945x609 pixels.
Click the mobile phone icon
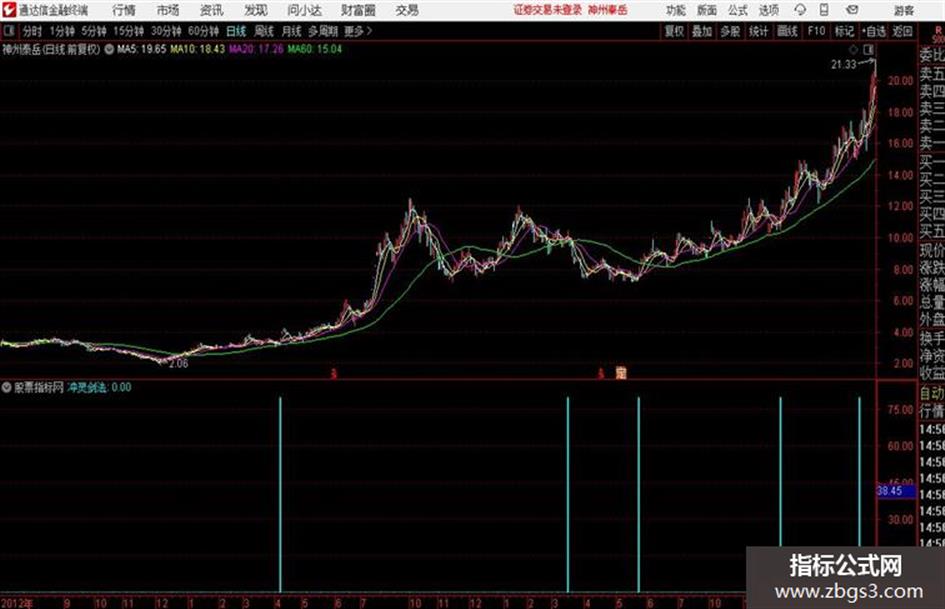pos(824,10)
